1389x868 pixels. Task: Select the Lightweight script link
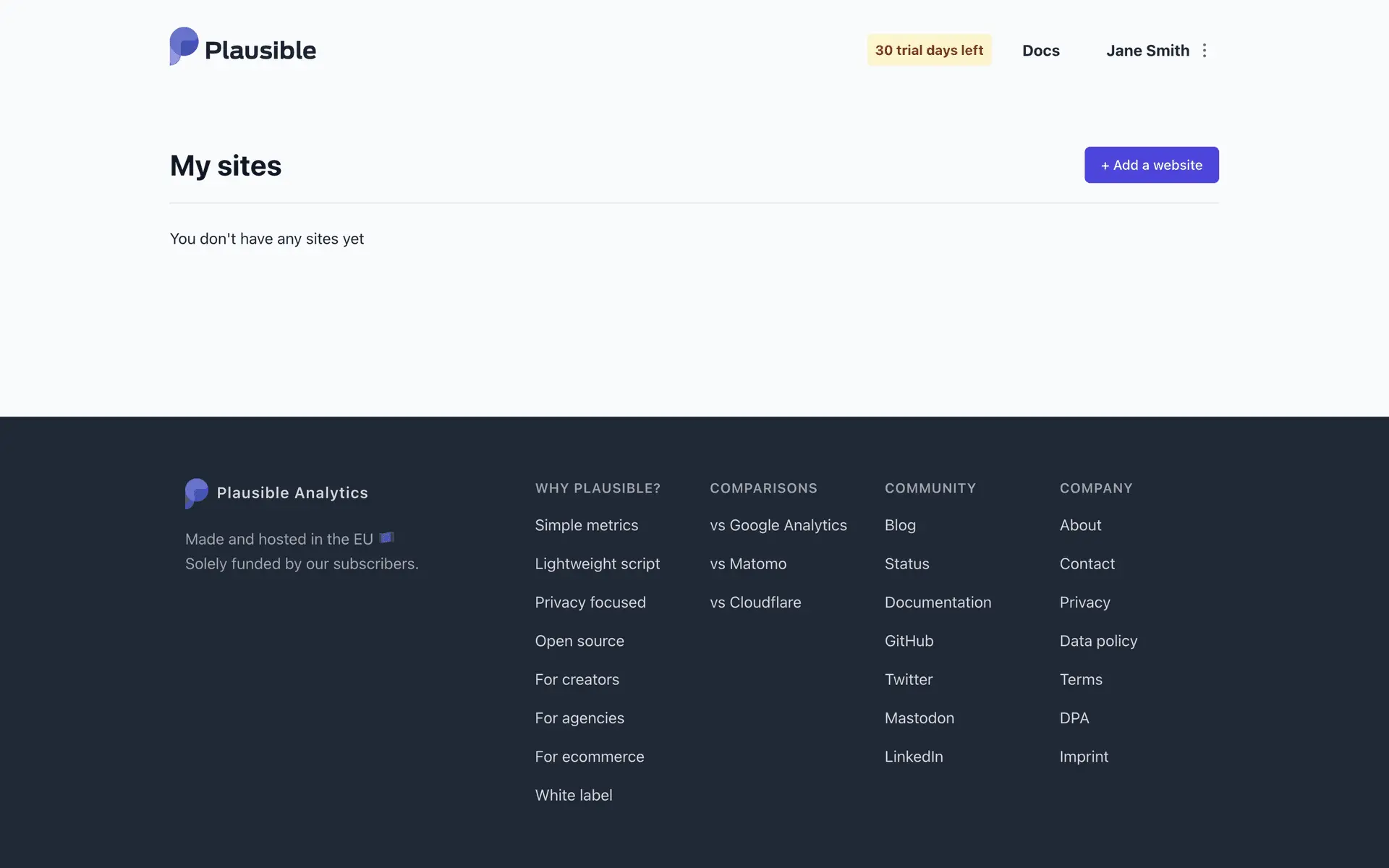click(597, 563)
